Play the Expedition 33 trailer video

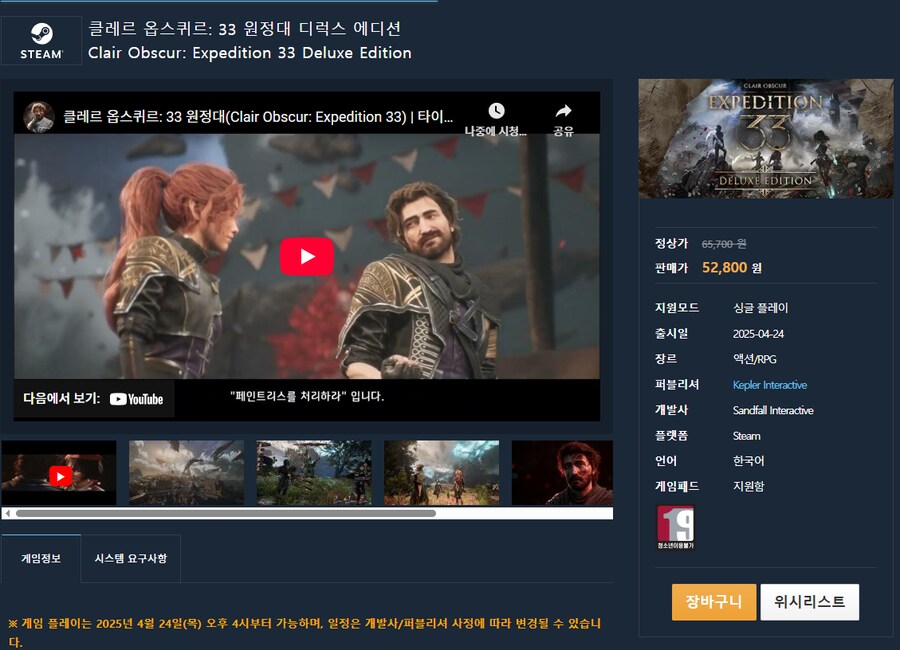(x=307, y=255)
